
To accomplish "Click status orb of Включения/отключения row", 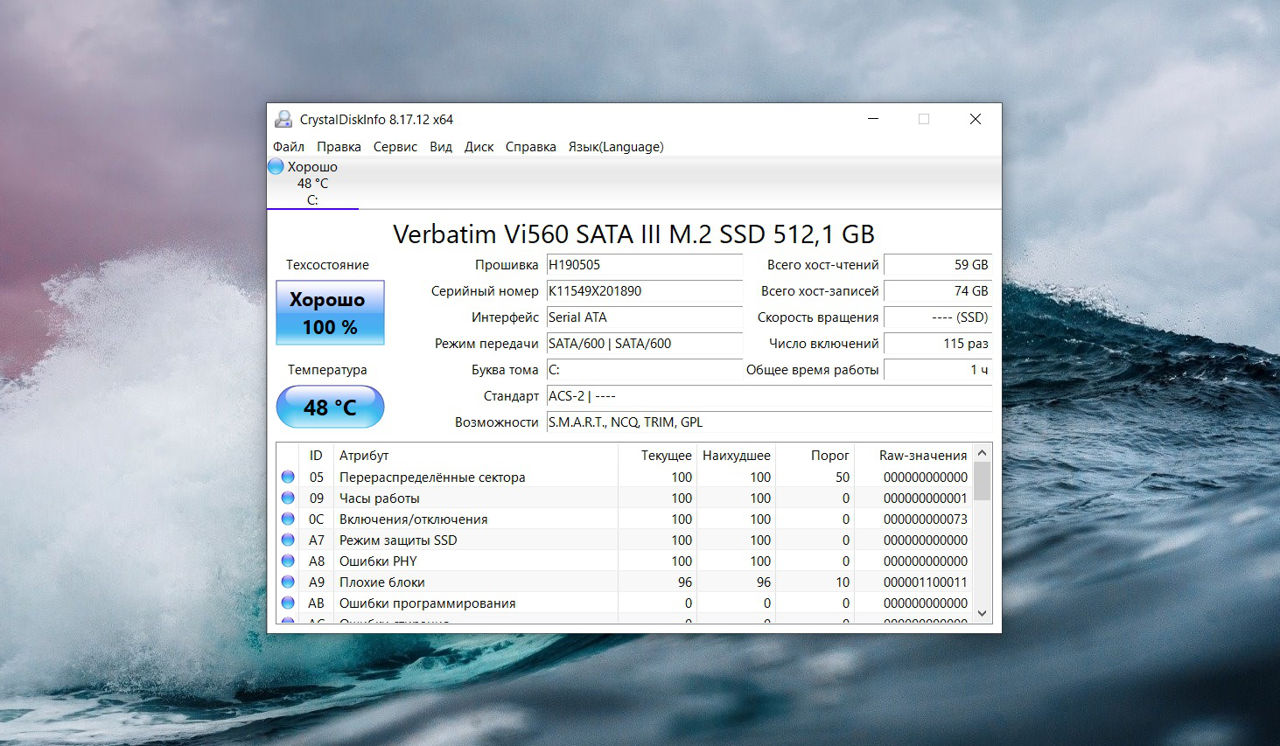I will click(288, 519).
